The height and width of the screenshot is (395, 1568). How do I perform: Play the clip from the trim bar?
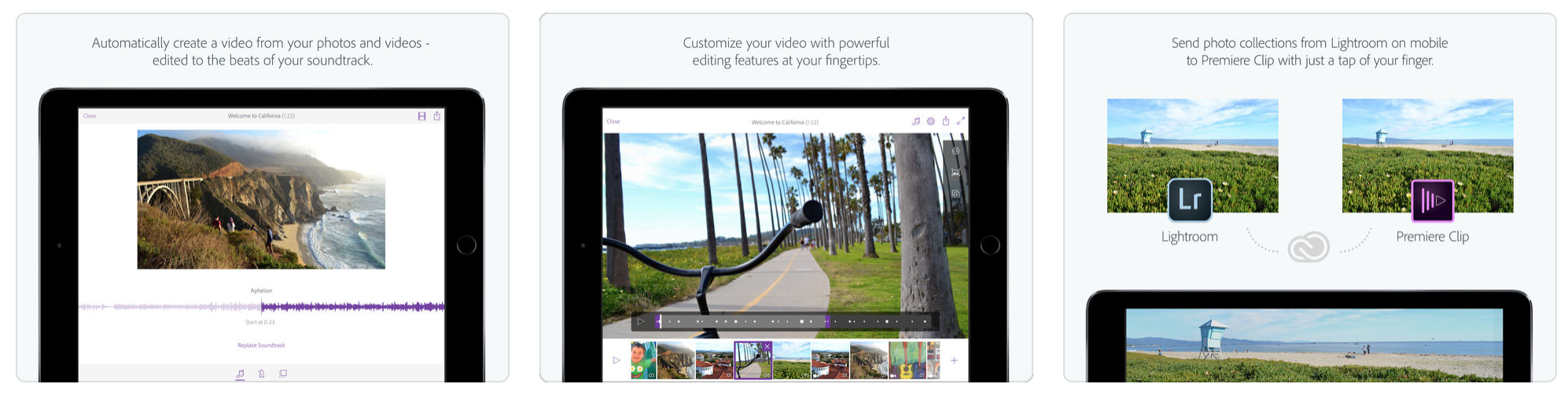pos(641,321)
